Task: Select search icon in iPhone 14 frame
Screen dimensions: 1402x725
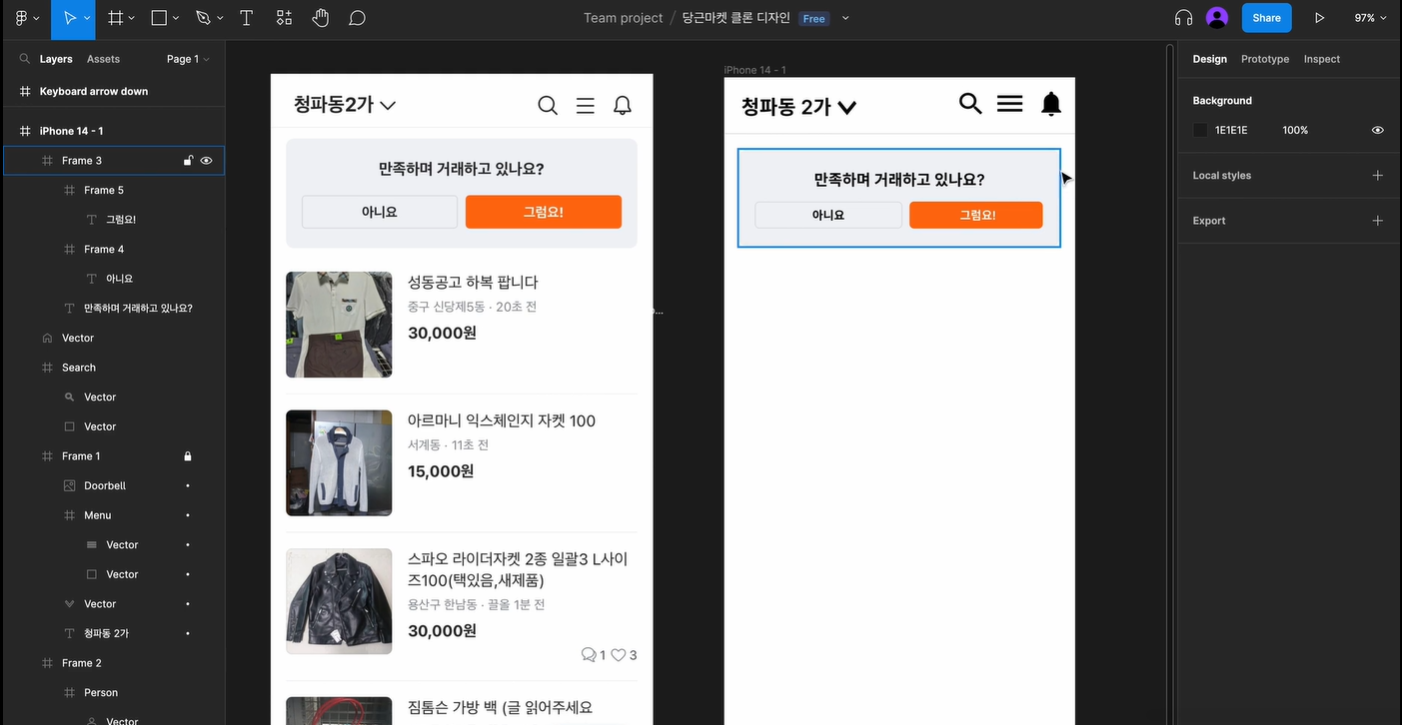Action: point(970,103)
